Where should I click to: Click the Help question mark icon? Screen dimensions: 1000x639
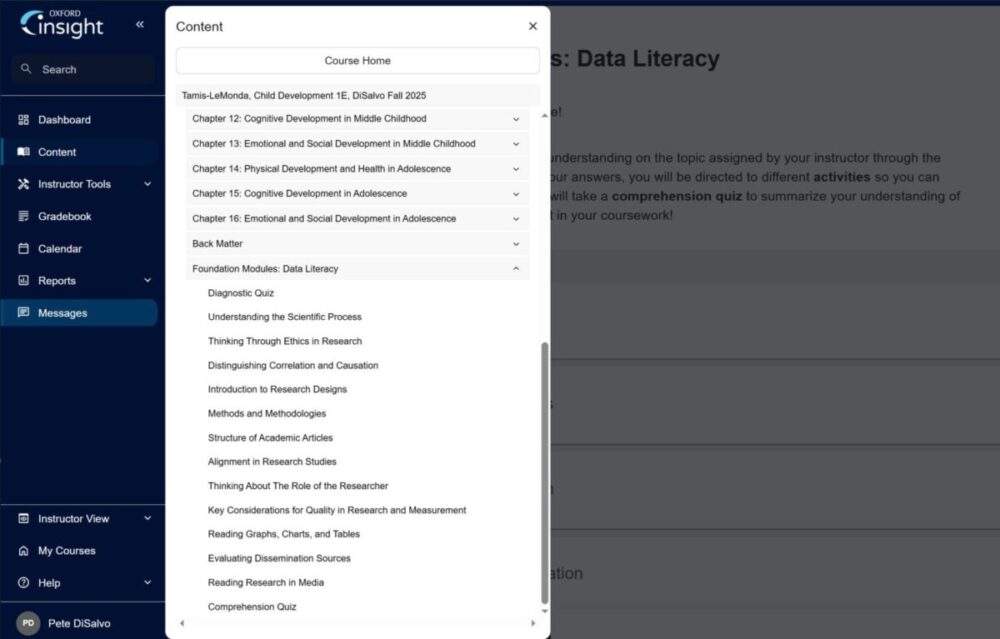coord(24,583)
